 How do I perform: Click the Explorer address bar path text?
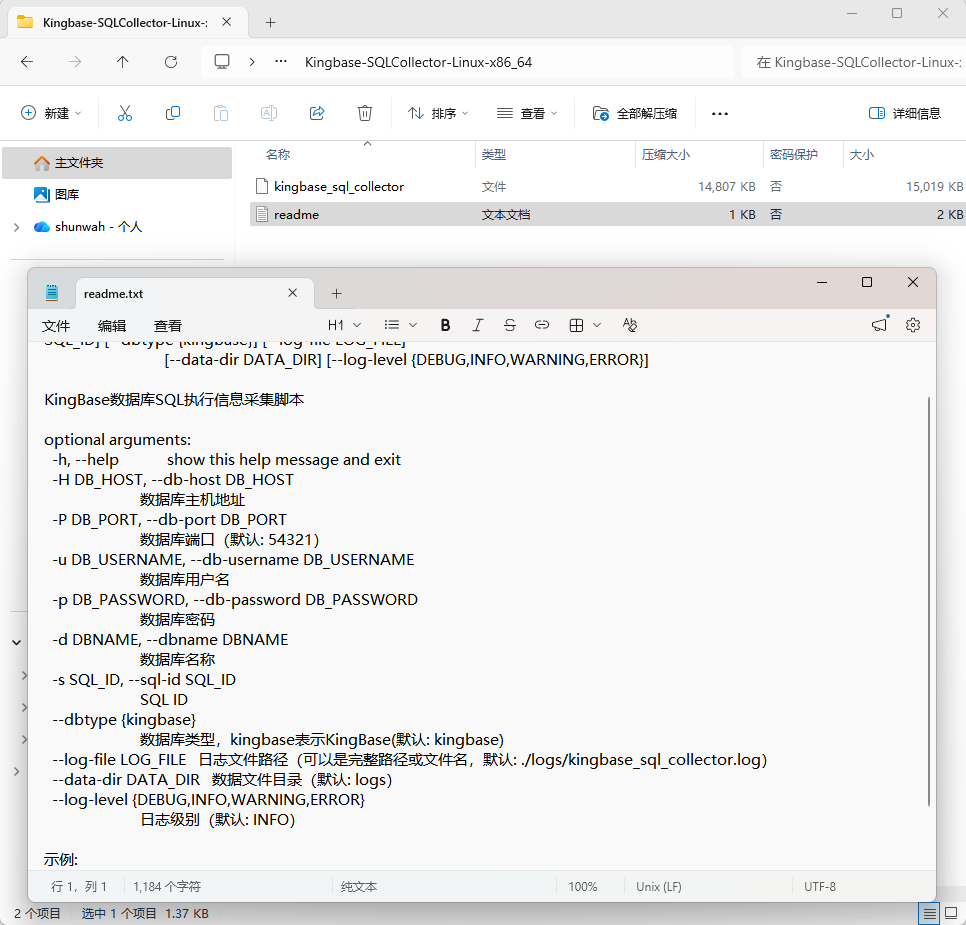(418, 62)
